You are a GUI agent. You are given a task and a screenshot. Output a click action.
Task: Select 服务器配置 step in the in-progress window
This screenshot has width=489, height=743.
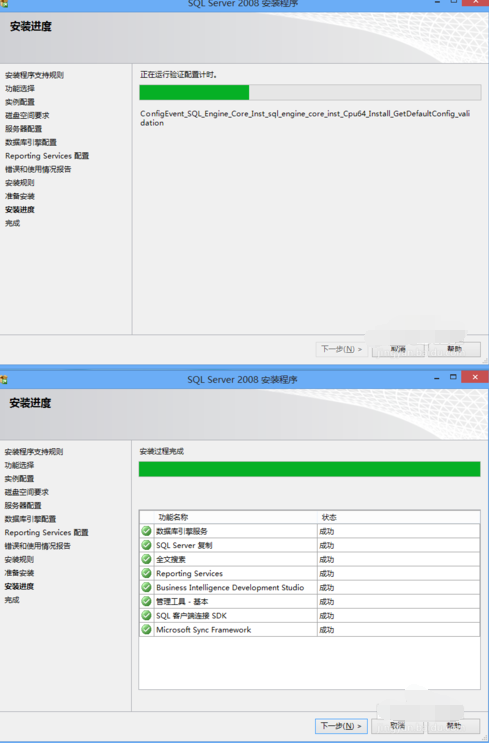pyautogui.click(x=24, y=129)
